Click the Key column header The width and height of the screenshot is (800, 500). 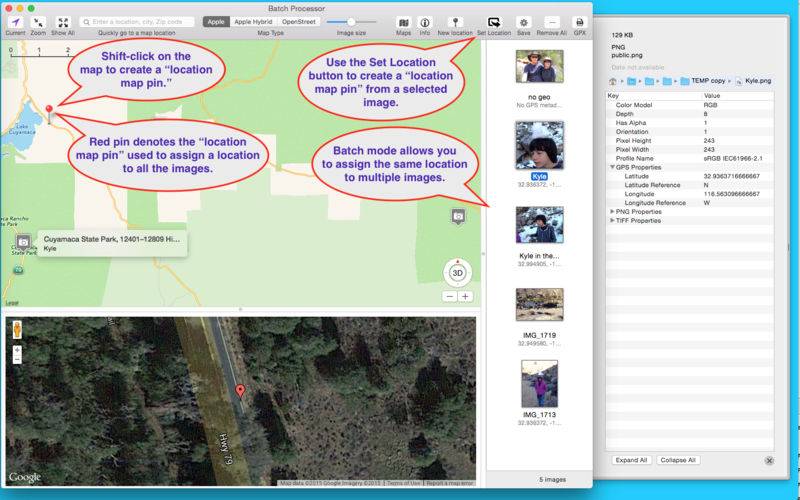(654, 96)
